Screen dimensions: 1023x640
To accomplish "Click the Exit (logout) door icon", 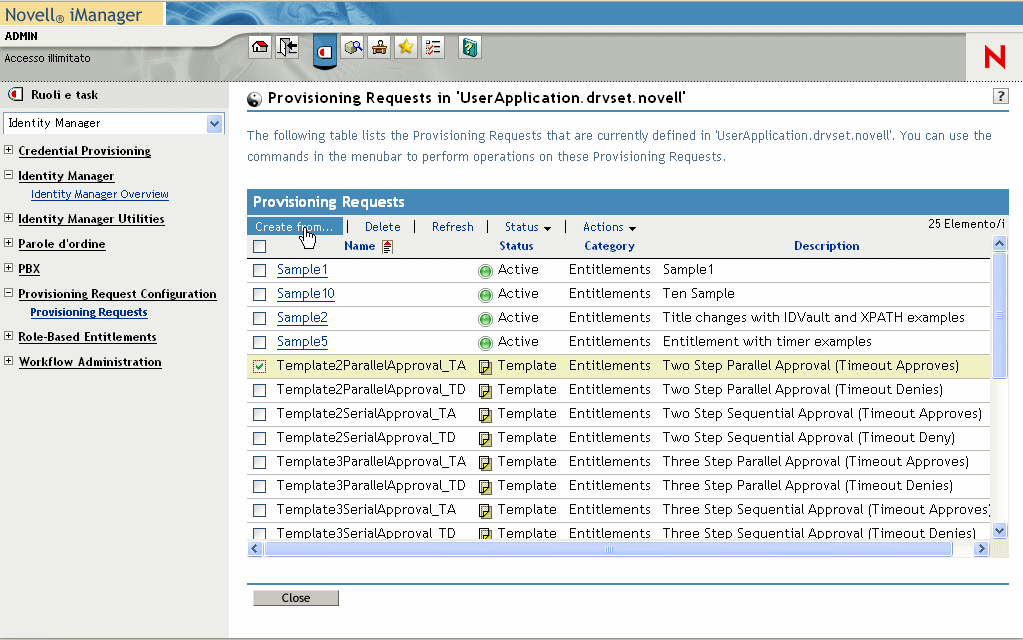I will click(x=288, y=47).
